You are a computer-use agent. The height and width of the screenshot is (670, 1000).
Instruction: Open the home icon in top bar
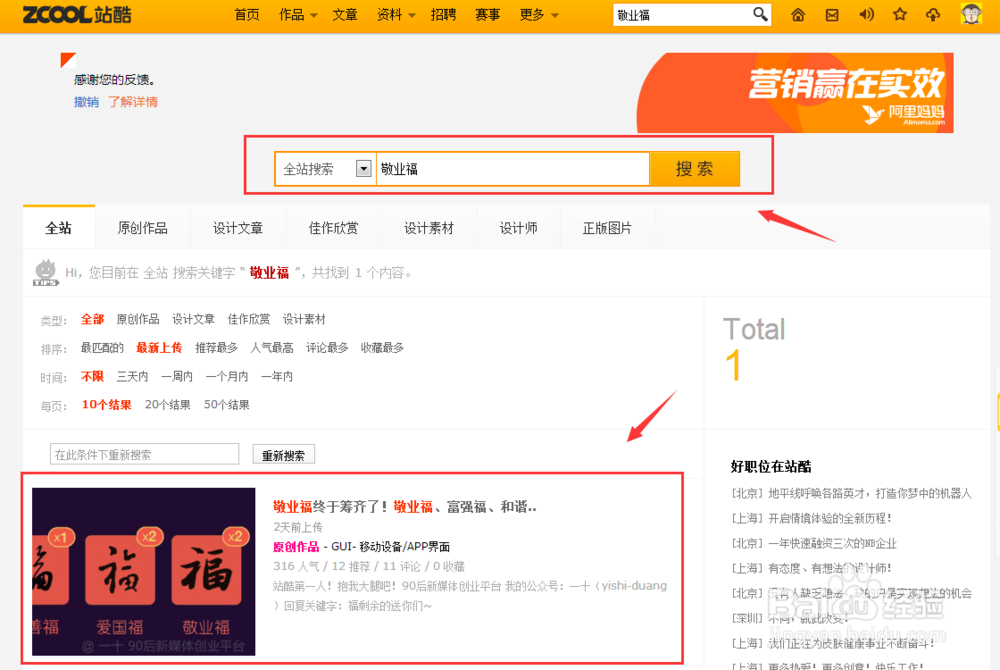pos(796,15)
